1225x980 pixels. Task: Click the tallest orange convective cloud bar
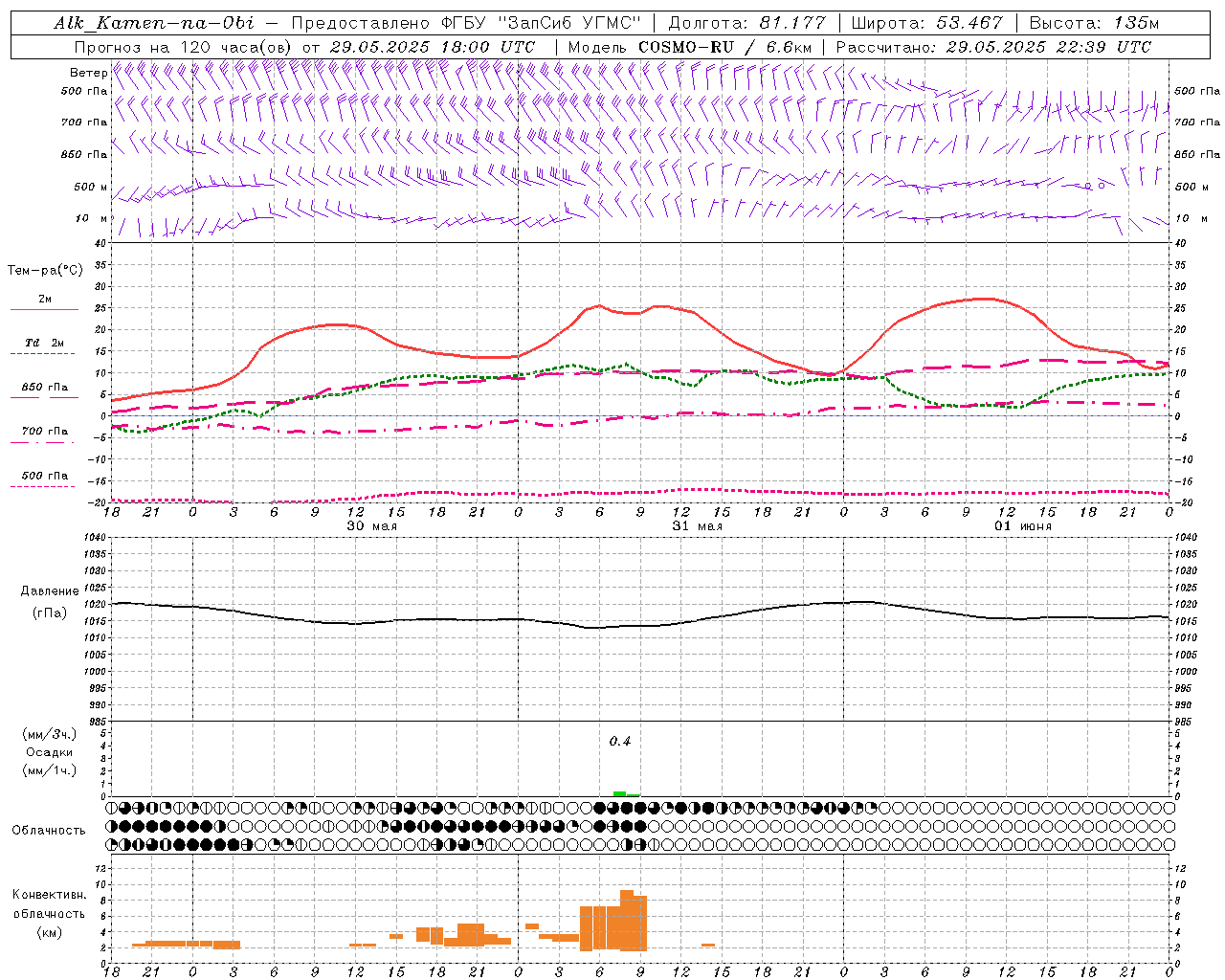(627, 920)
